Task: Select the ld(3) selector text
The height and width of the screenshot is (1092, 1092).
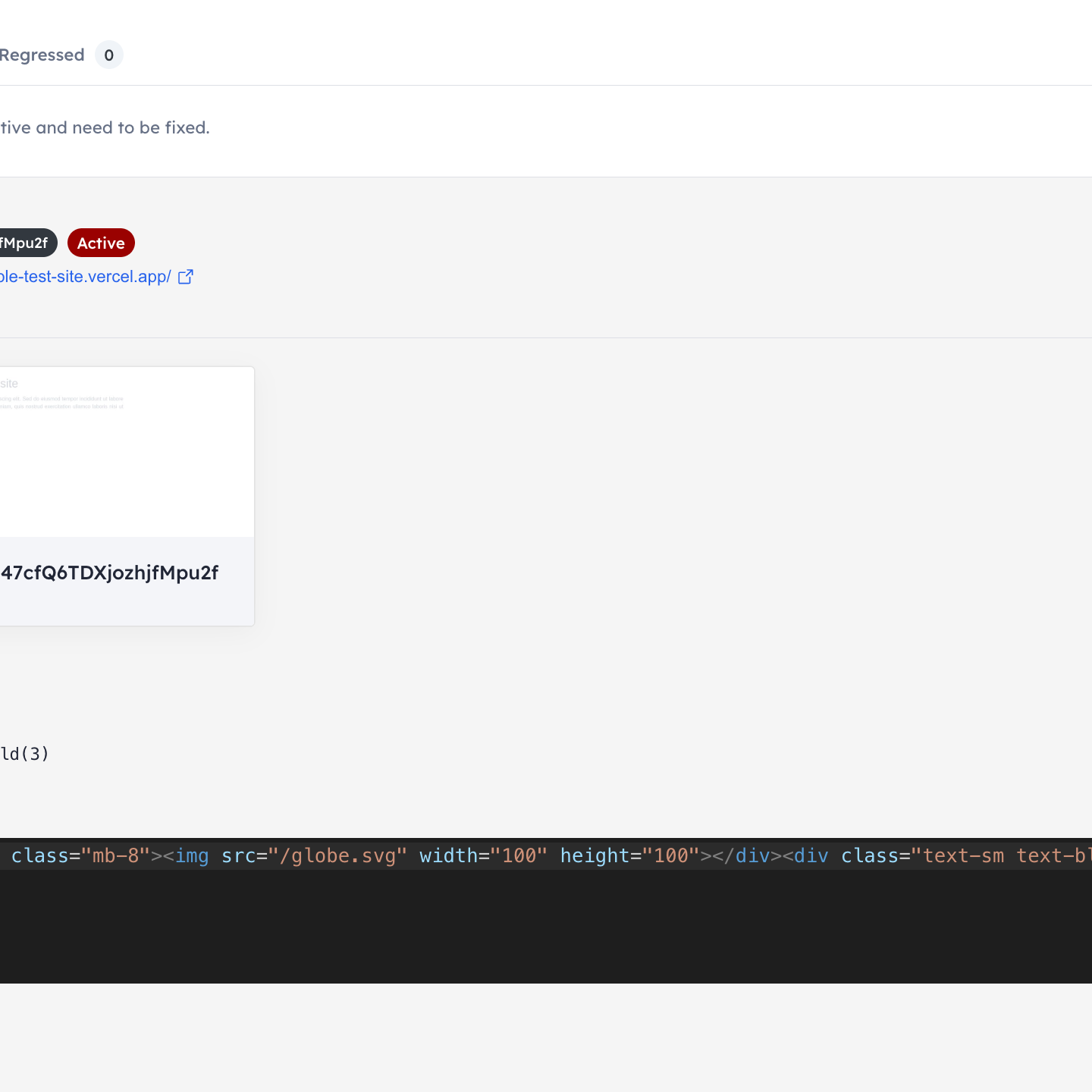Action: click(x=24, y=754)
